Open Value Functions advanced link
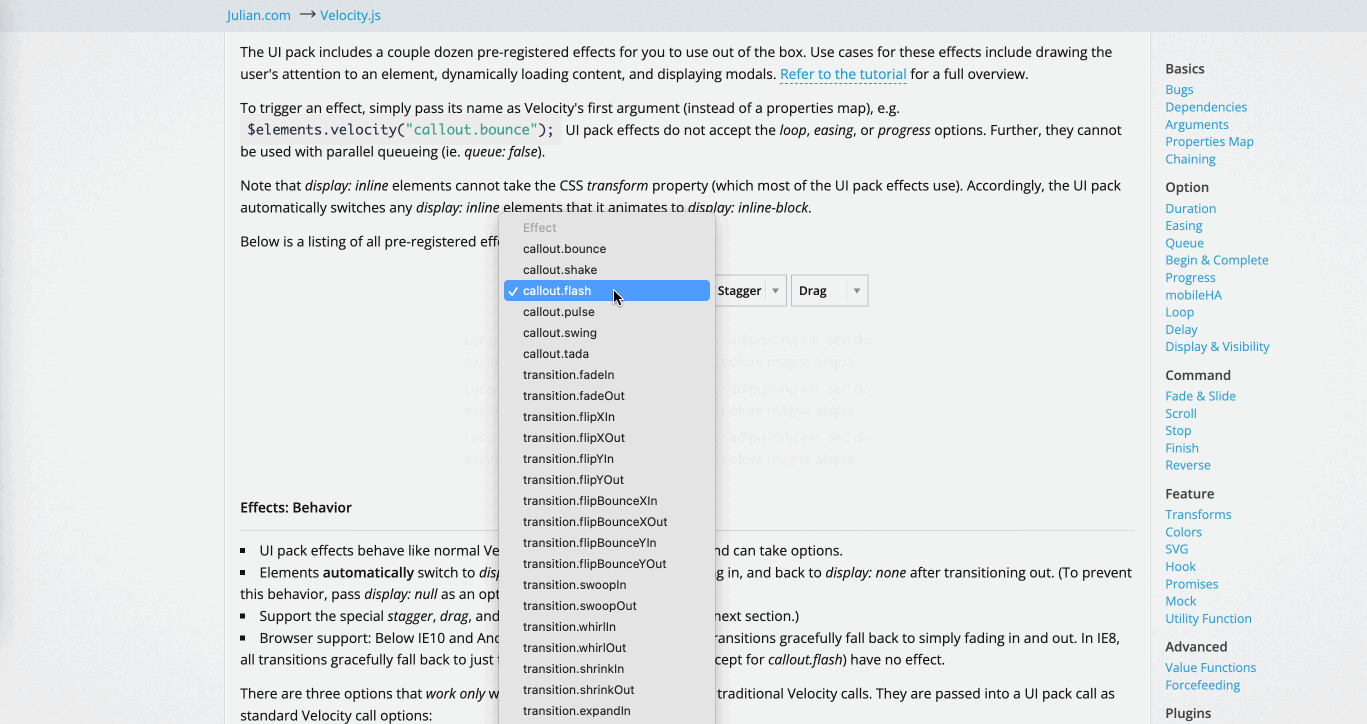Viewport: 1367px width, 724px height. pos(1211,668)
